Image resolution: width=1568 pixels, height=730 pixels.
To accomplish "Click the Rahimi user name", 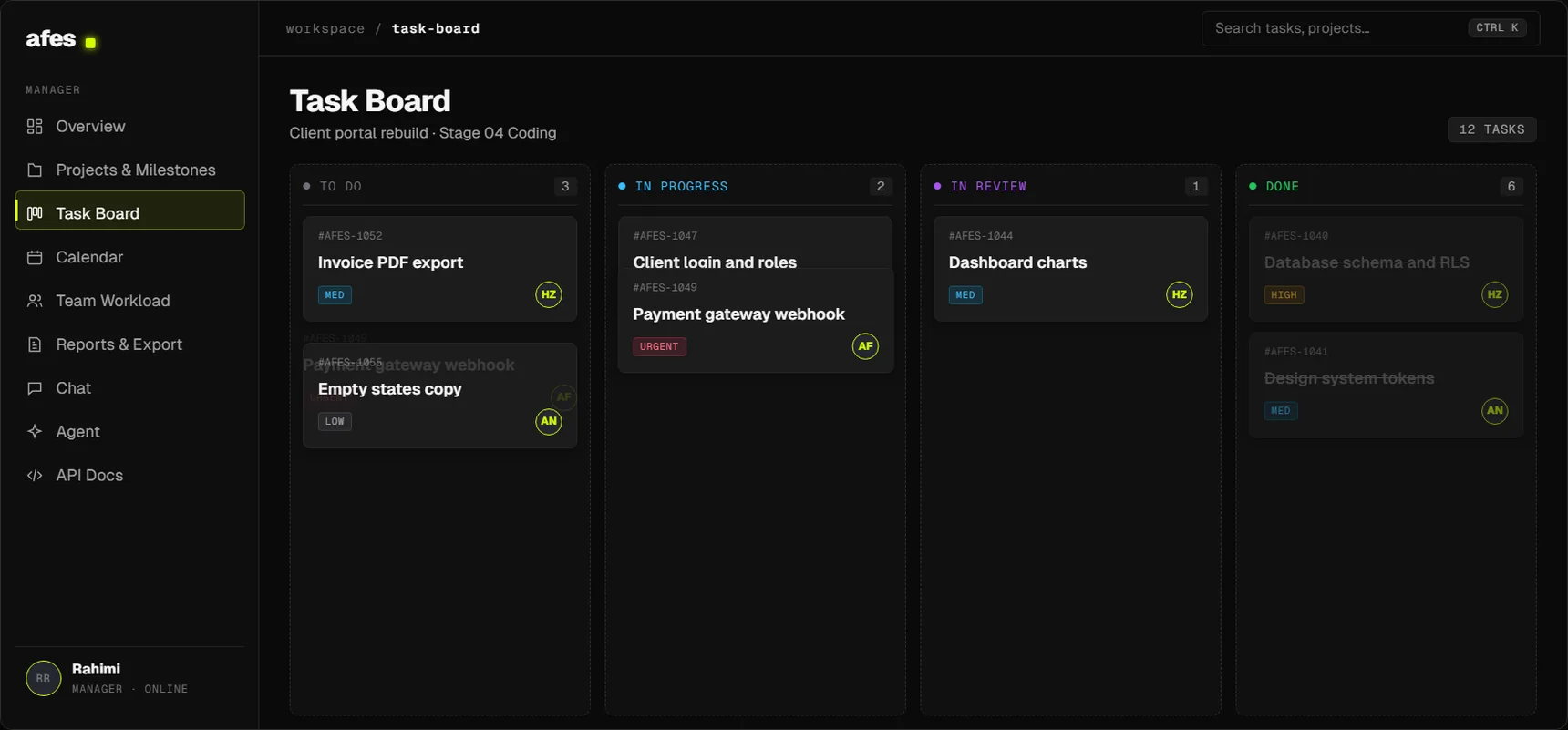I will 96,669.
